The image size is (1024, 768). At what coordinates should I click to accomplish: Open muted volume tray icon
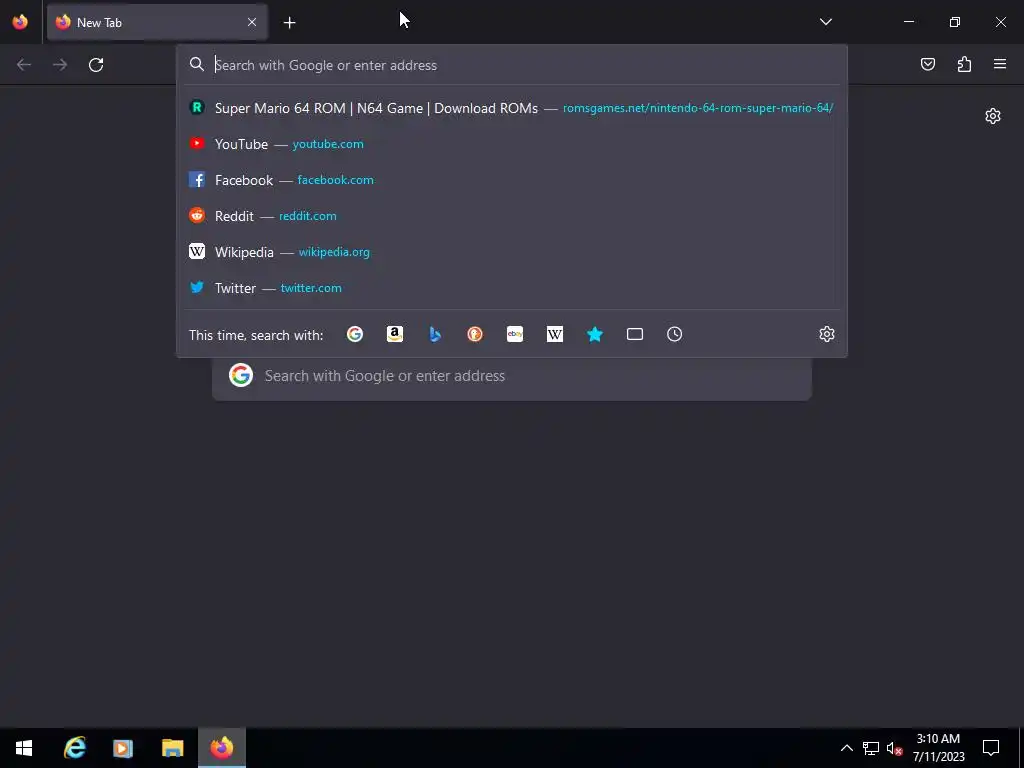[895, 748]
